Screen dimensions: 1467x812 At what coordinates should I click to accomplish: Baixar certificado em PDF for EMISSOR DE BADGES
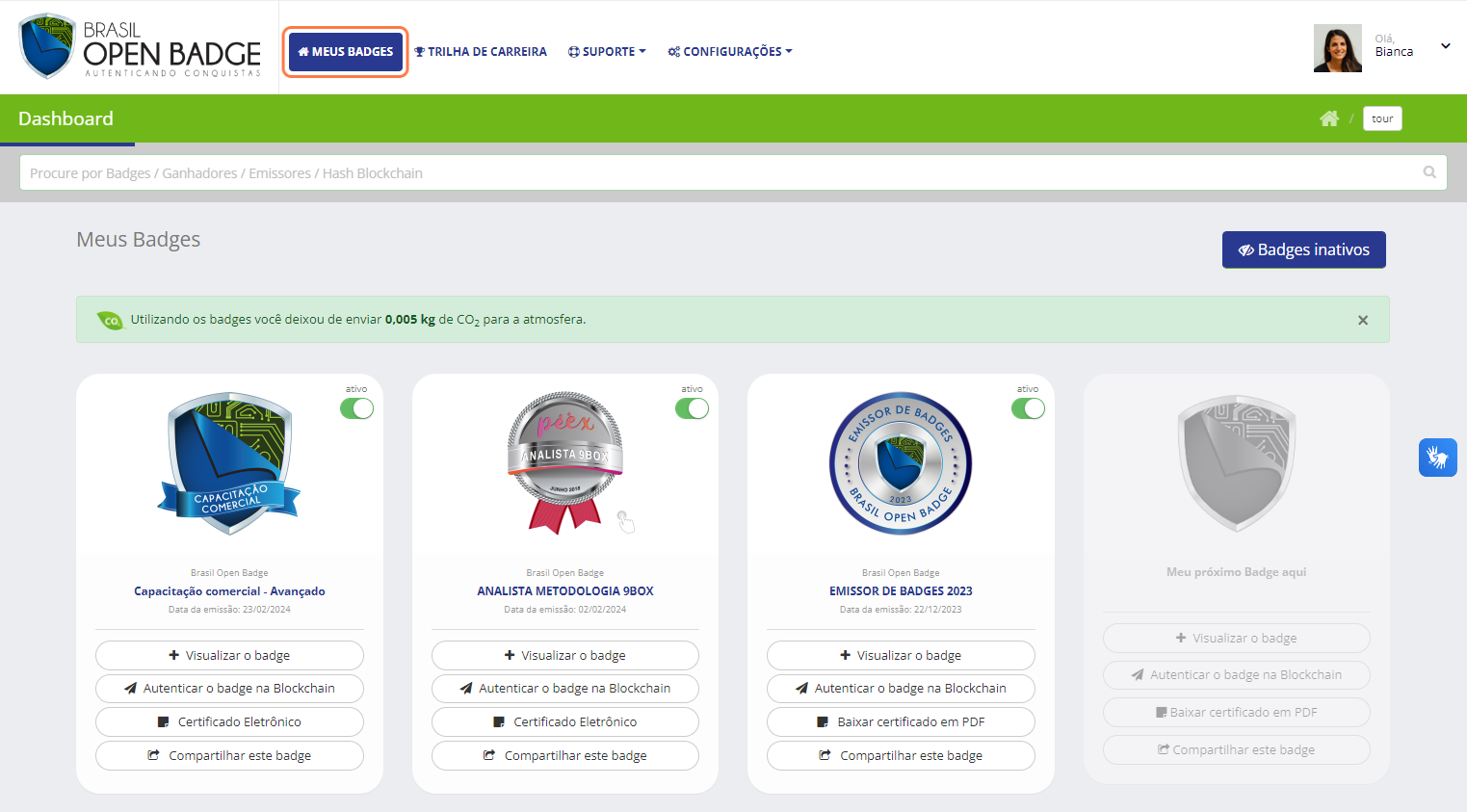click(x=901, y=722)
